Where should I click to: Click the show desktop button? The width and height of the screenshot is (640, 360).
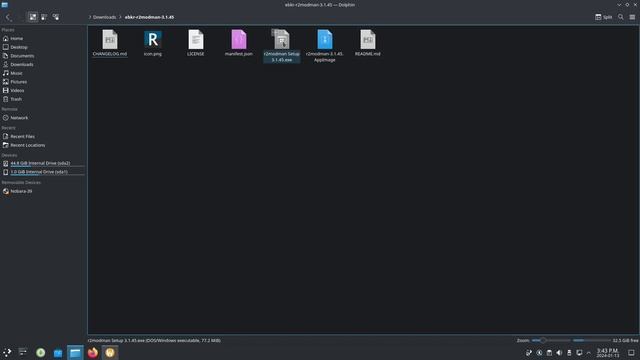click(x=631, y=353)
